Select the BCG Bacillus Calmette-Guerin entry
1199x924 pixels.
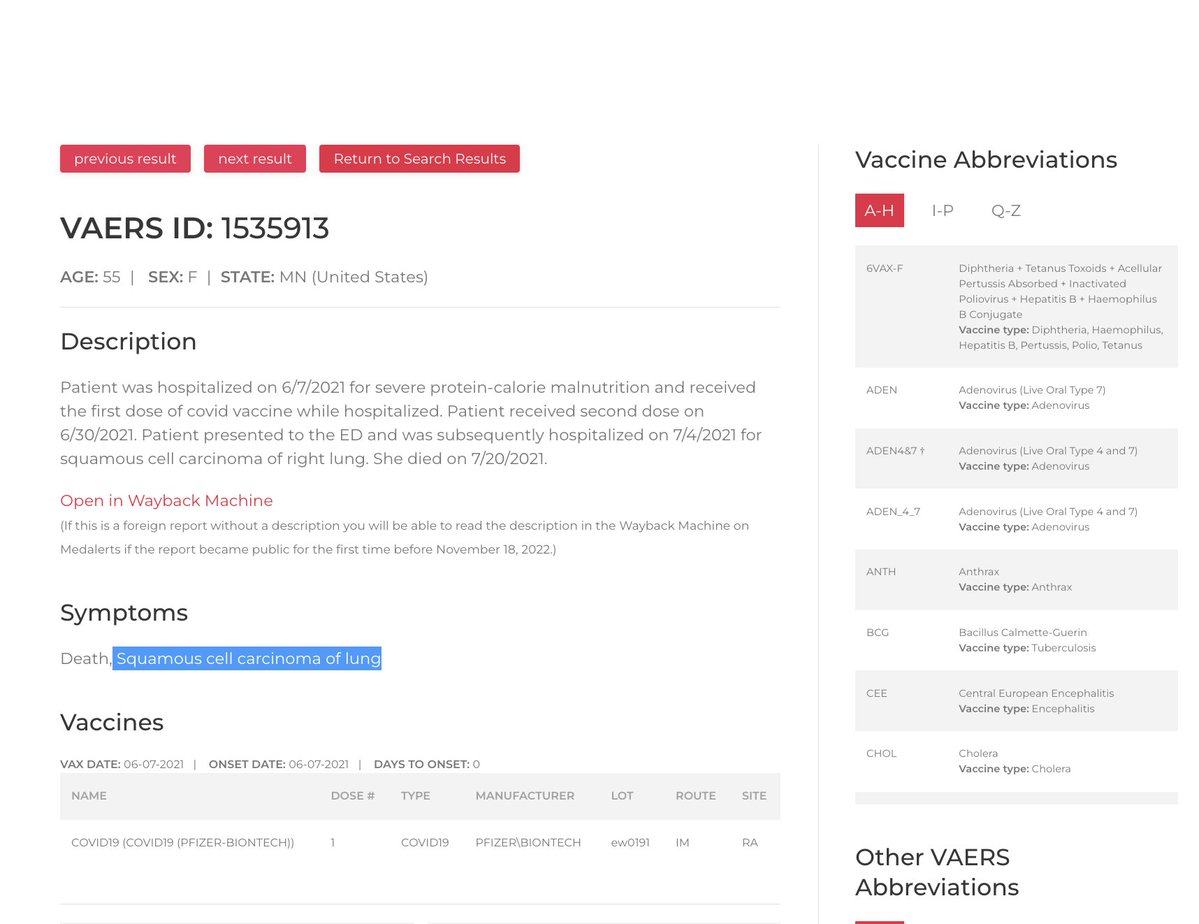point(1016,640)
